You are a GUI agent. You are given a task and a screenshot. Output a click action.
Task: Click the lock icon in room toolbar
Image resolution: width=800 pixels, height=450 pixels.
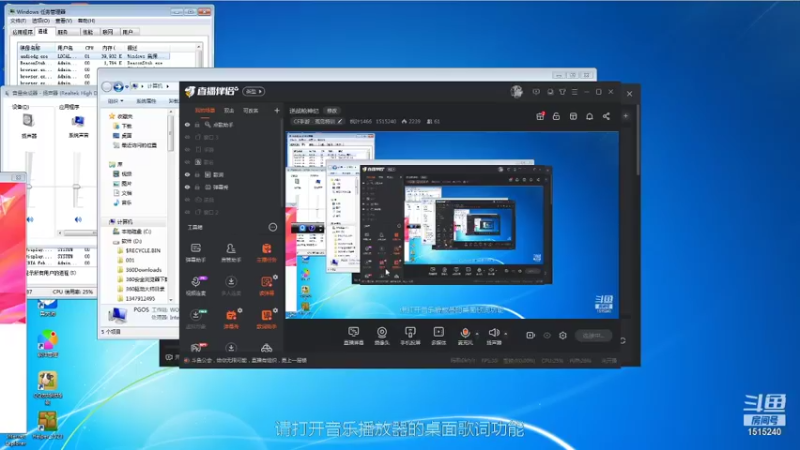(x=556, y=116)
